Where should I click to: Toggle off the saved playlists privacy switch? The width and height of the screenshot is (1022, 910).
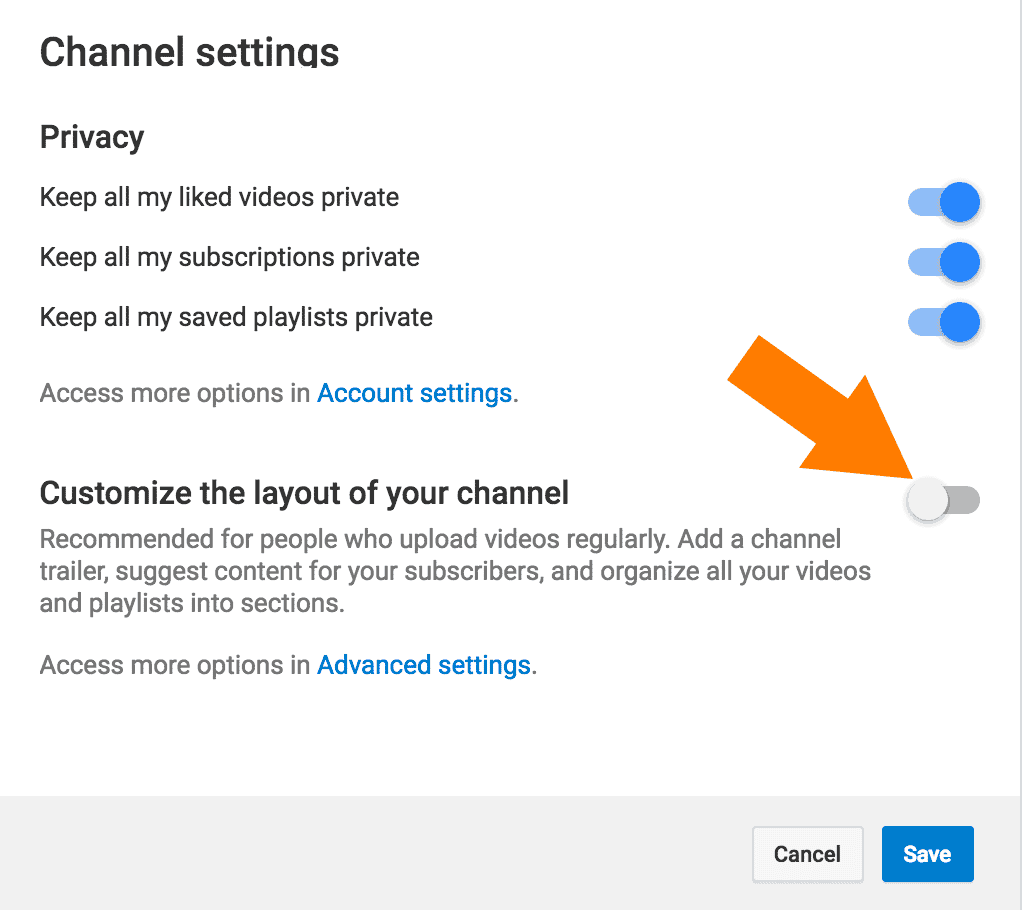coord(943,322)
